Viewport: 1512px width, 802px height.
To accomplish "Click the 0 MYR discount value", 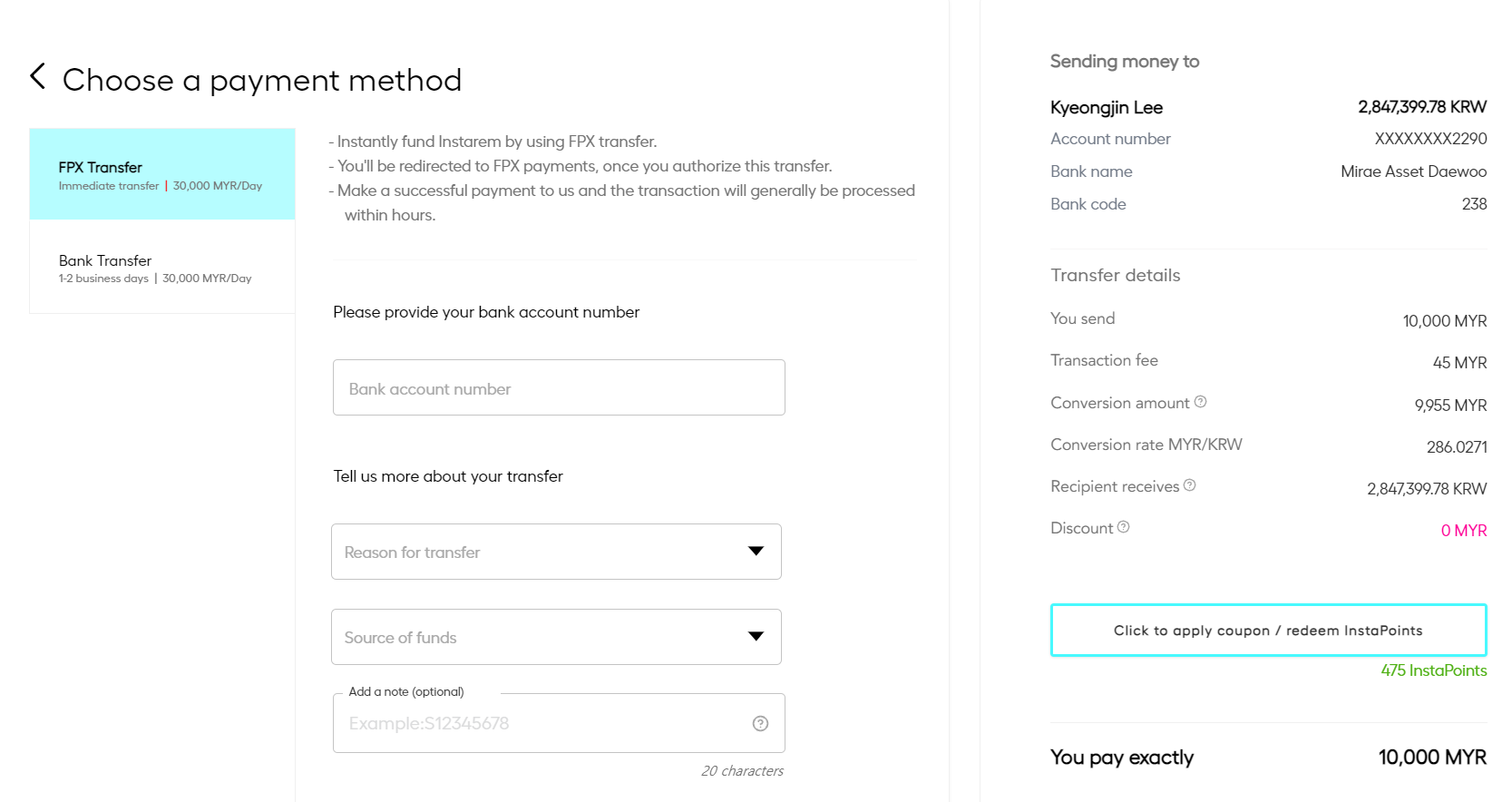I will [1463, 531].
